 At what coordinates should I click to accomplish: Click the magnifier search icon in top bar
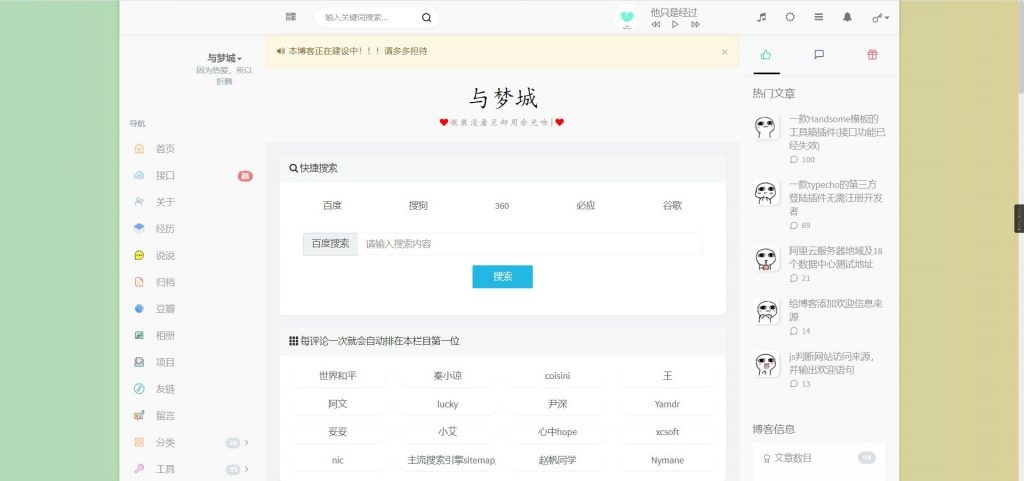point(427,17)
